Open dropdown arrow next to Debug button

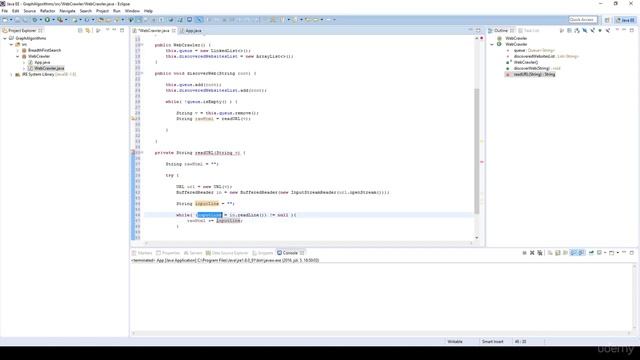click(40, 20)
